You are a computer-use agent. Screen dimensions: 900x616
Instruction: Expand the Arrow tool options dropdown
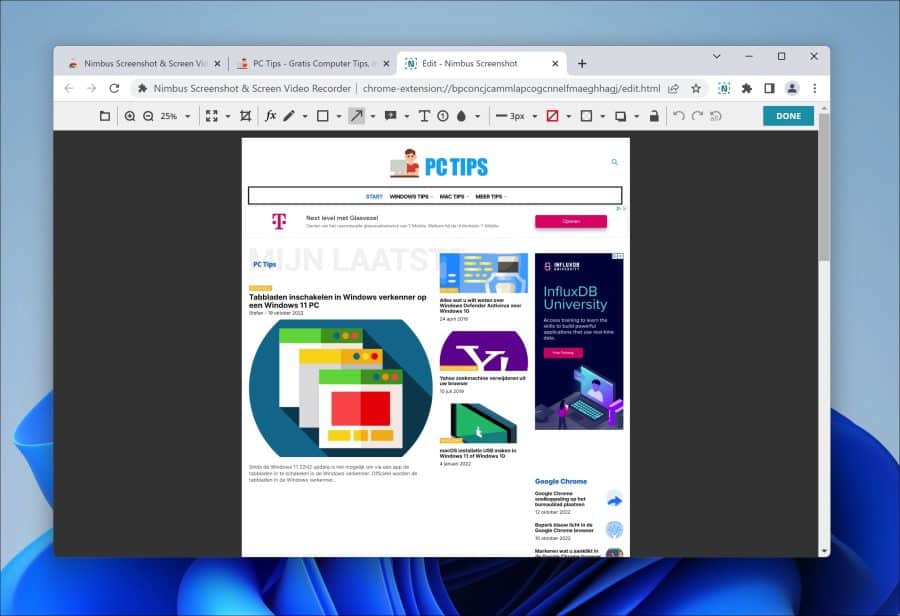click(x=373, y=116)
